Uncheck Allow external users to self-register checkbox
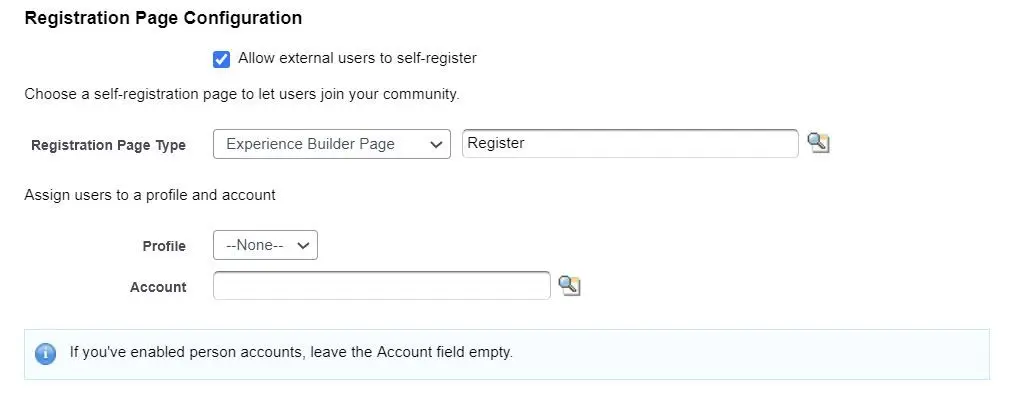 [x=221, y=60]
